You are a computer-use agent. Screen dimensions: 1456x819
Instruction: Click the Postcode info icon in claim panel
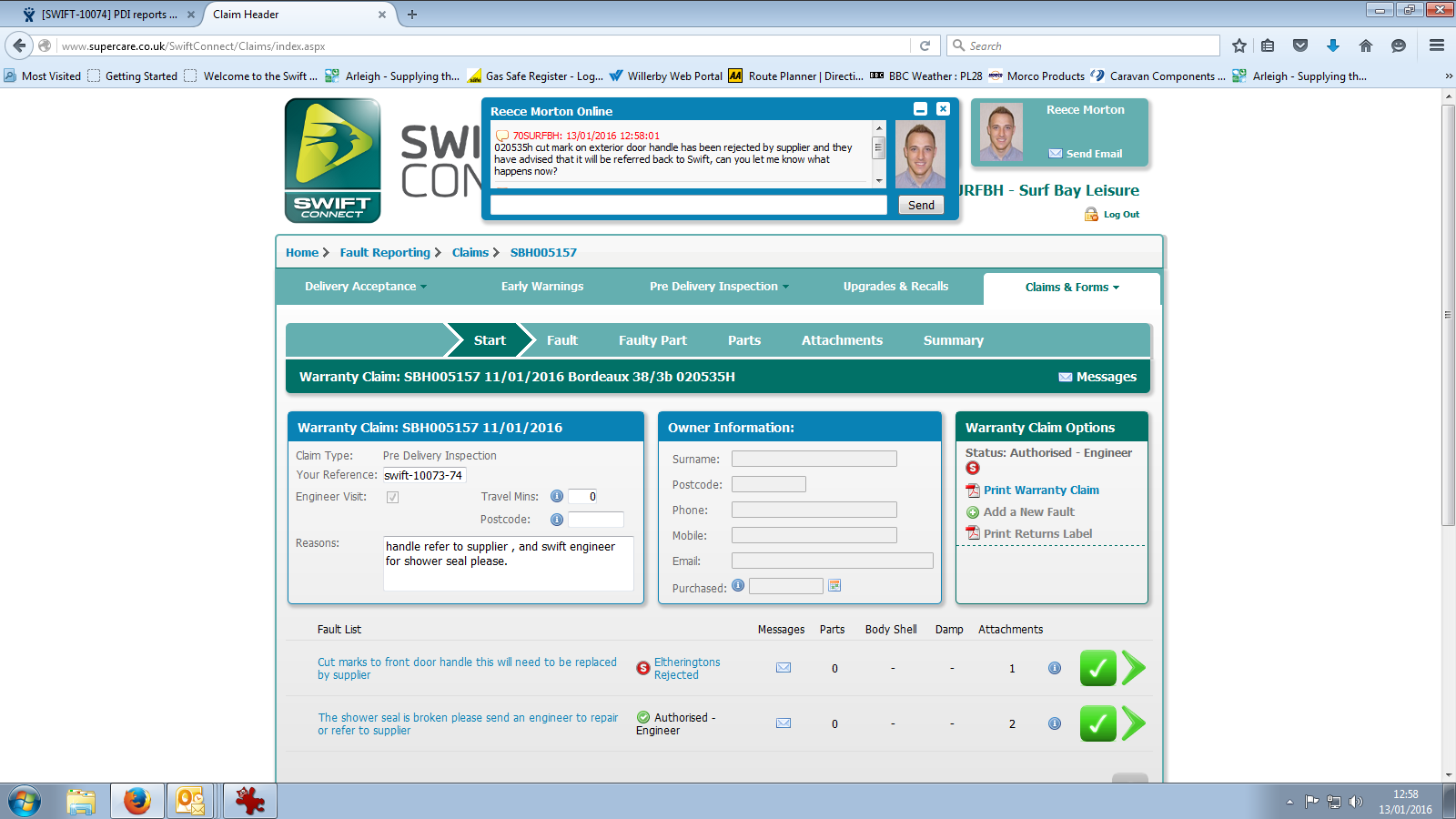pyautogui.click(x=557, y=519)
